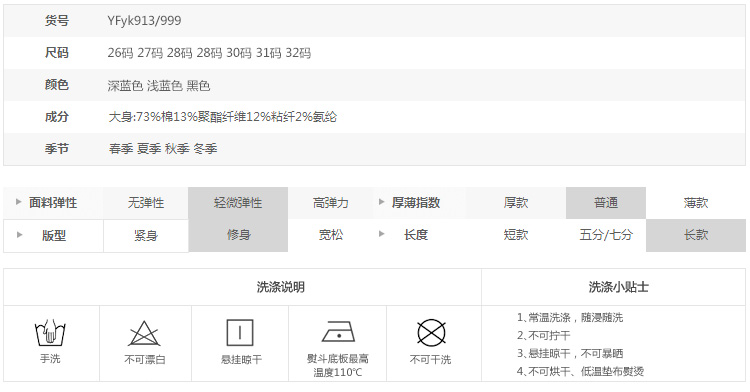Image resolution: width=750 pixels, height=392 pixels.
Task: Click the 熨斗底板最高温度110℃ caption
Action: pos(338,366)
